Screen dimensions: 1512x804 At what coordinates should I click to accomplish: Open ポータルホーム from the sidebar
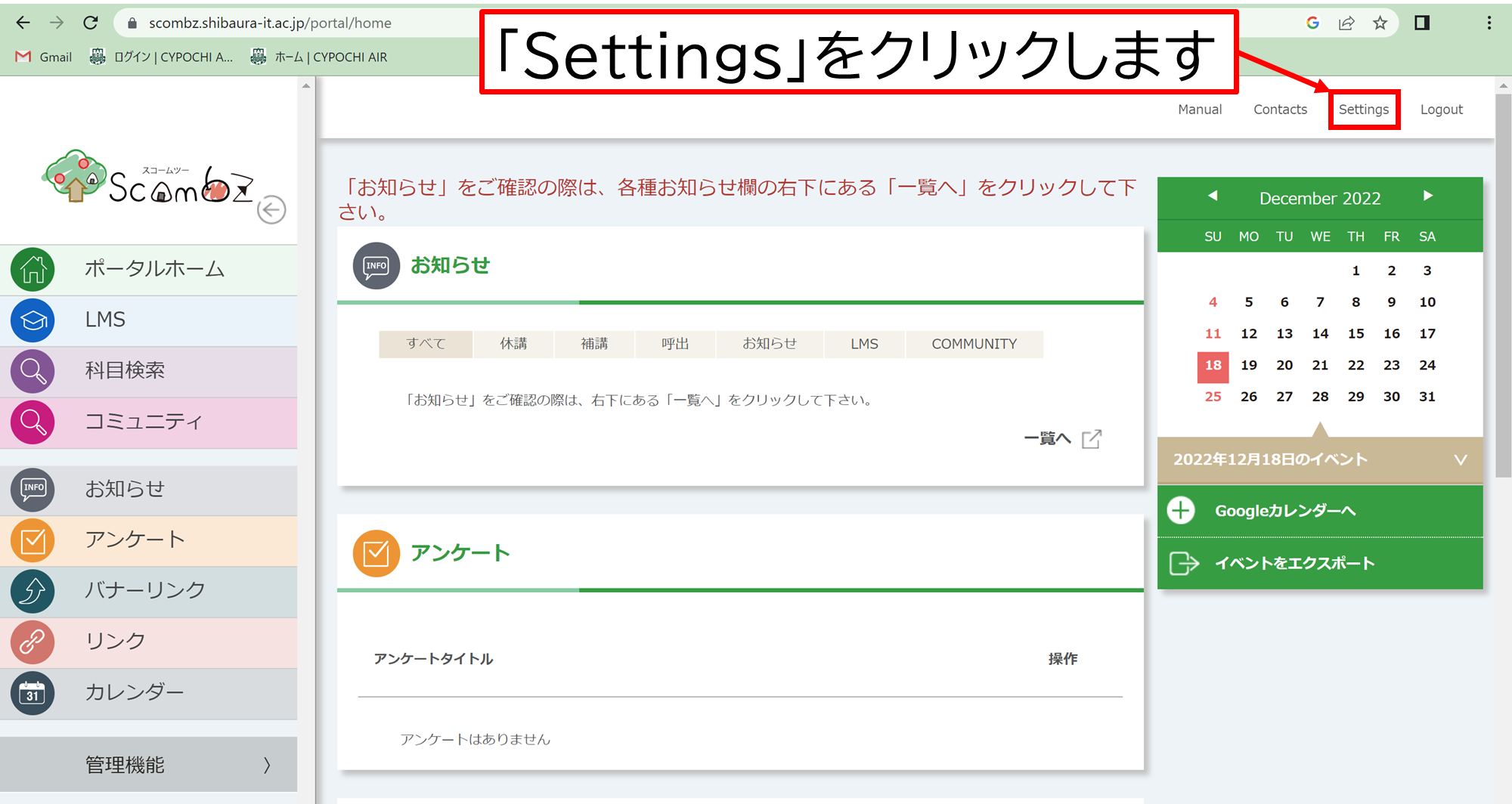point(148,269)
